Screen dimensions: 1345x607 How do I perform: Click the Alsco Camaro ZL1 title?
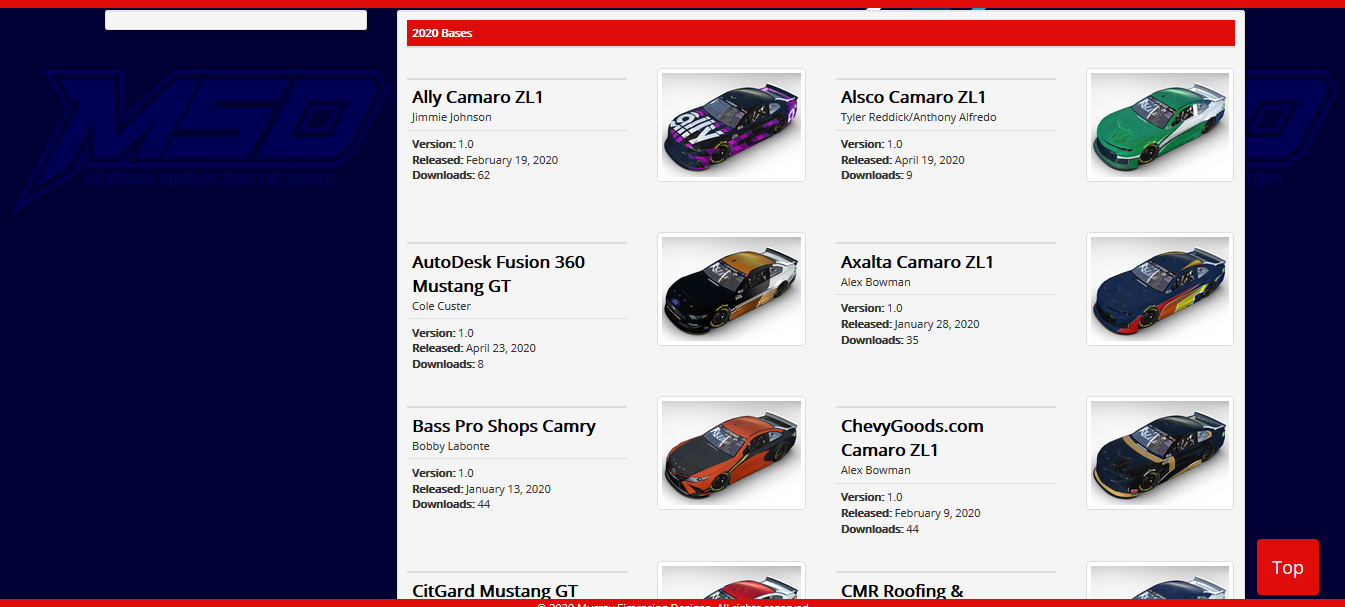(x=914, y=97)
